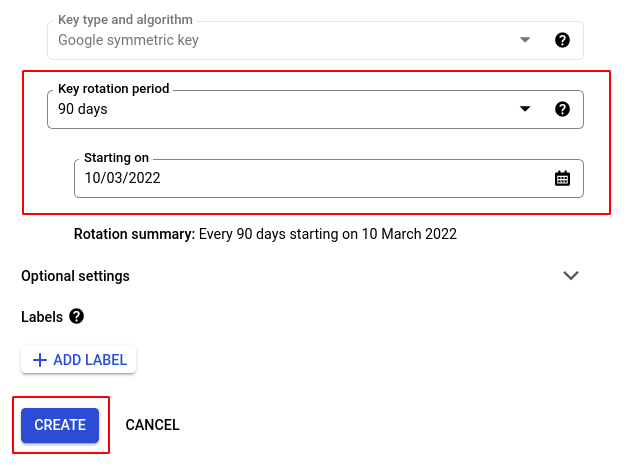The width and height of the screenshot is (634, 468).
Task: Click the plus icon on ADD LABEL
Action: click(40, 360)
